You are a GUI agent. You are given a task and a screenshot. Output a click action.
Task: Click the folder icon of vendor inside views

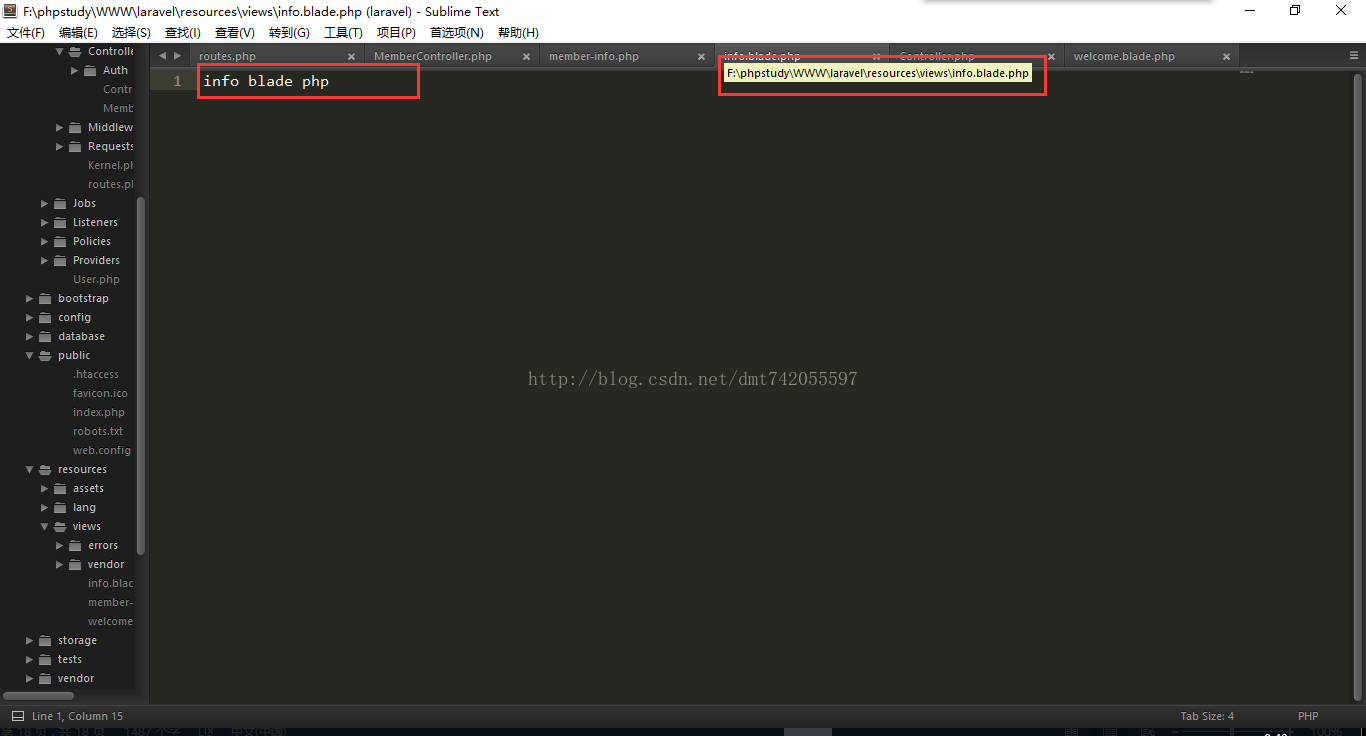pos(75,565)
